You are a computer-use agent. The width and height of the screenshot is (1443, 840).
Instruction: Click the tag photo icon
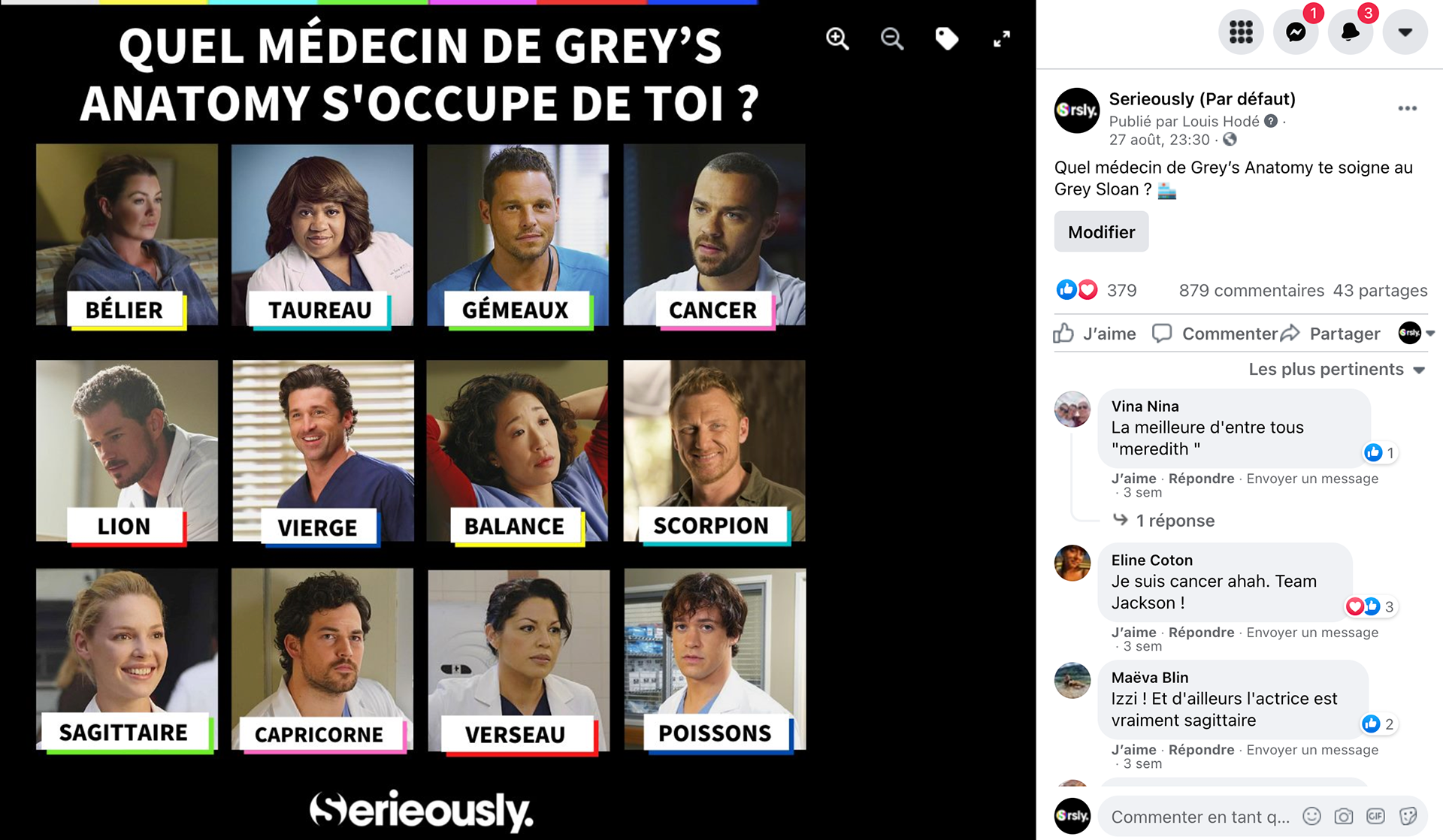947,38
